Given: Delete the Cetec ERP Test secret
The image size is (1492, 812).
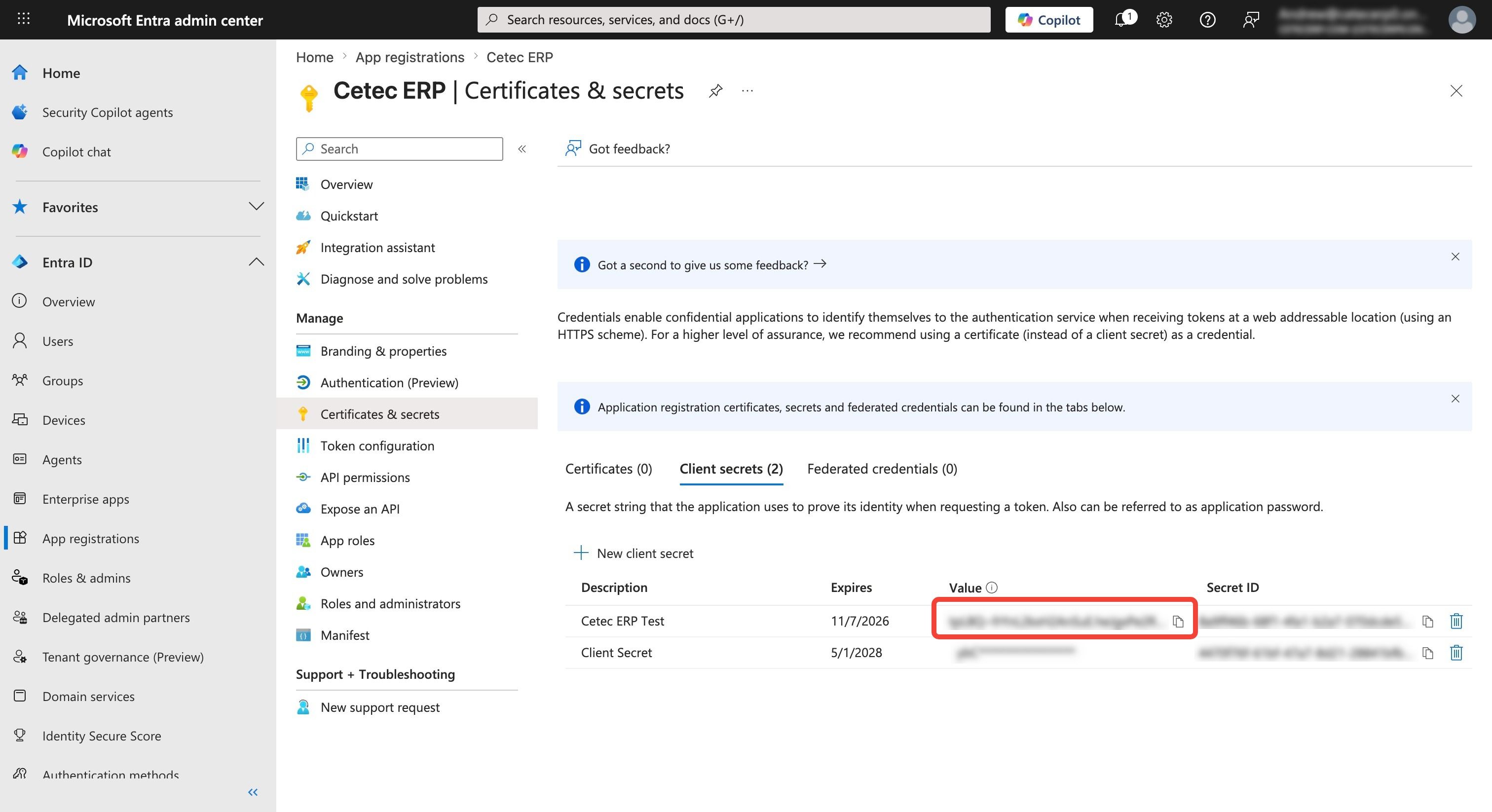Looking at the screenshot, I should click(x=1456, y=621).
